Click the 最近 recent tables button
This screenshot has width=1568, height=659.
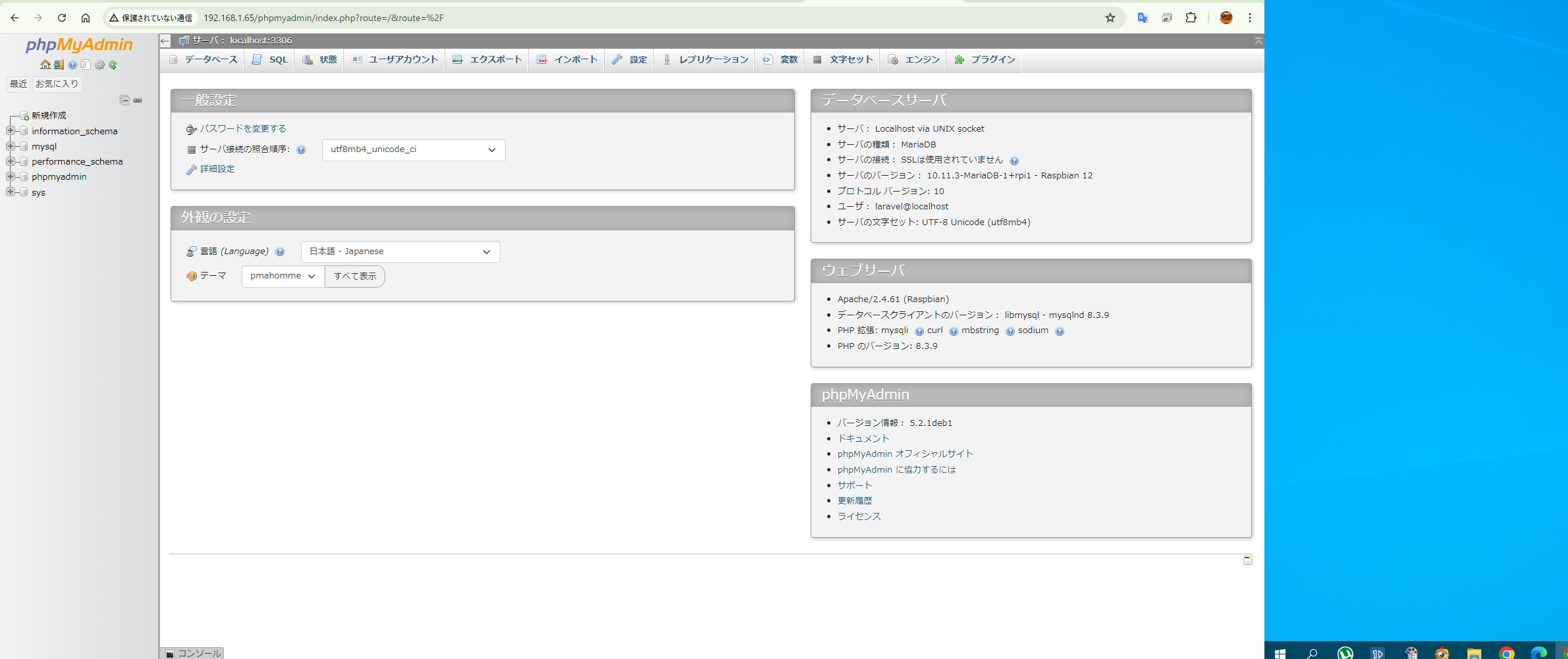pyautogui.click(x=18, y=84)
